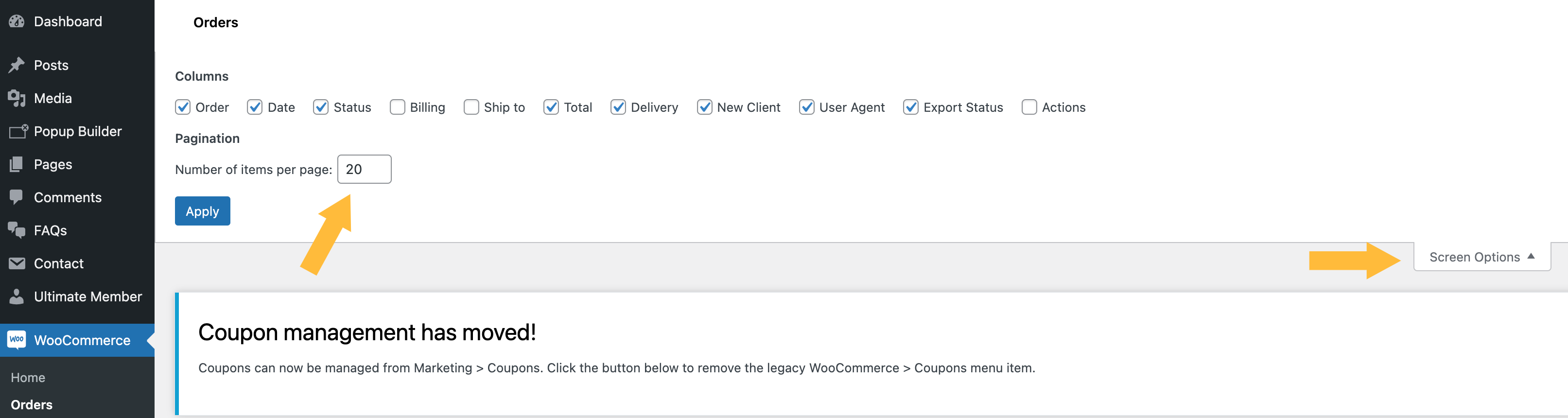Click the Contact envelope icon
This screenshot has height=418, width=1568.
click(x=17, y=263)
